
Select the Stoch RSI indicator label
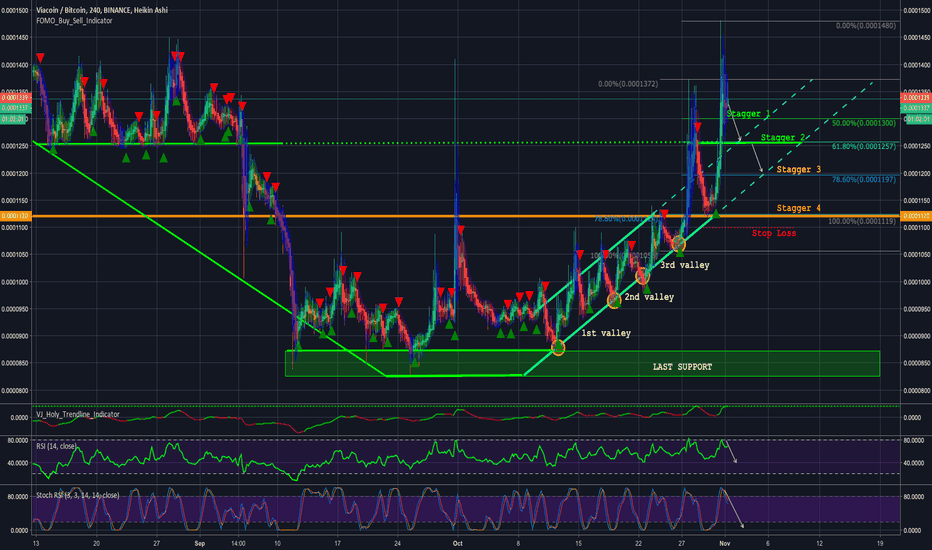pyautogui.click(x=77, y=495)
